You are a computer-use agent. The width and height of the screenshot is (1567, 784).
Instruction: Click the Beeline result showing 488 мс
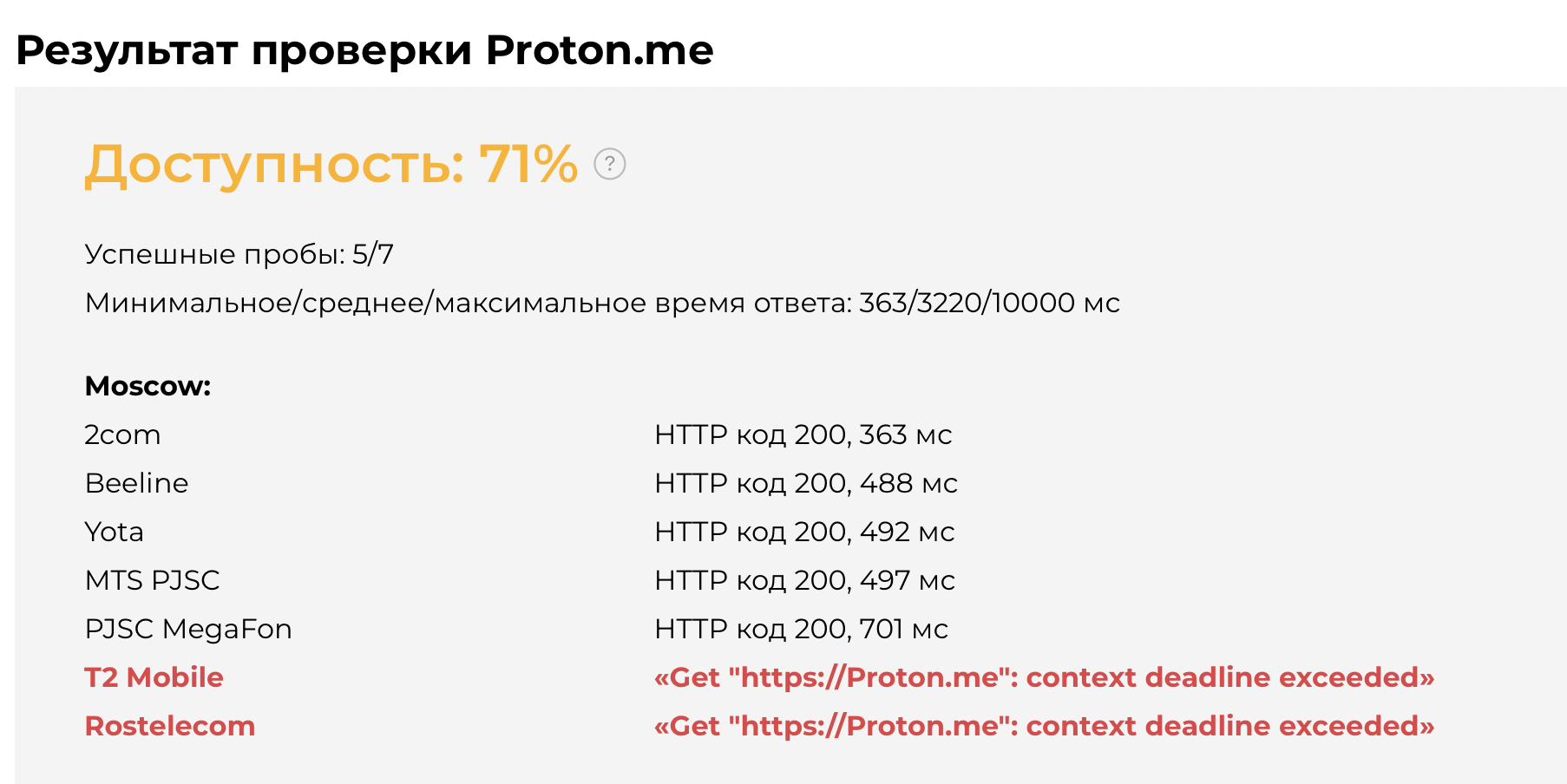(805, 483)
